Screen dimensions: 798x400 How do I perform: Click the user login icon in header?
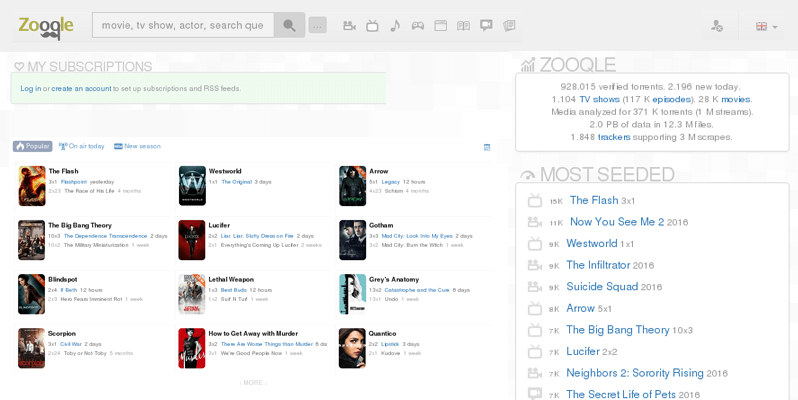coord(717,26)
